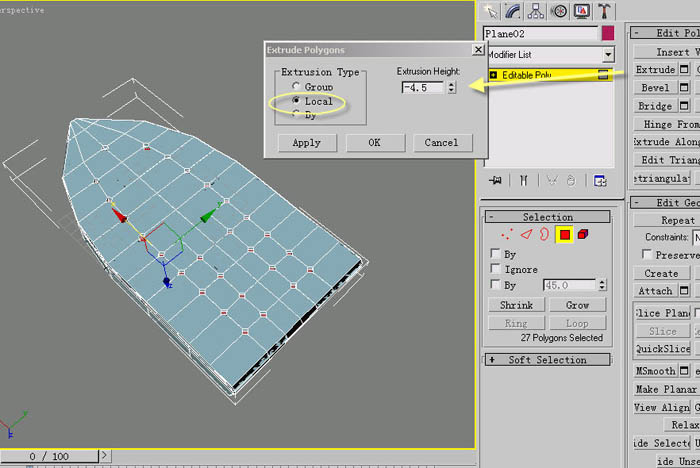Click the Repeat Last button
The width and height of the screenshot is (700, 468).
coord(667,220)
